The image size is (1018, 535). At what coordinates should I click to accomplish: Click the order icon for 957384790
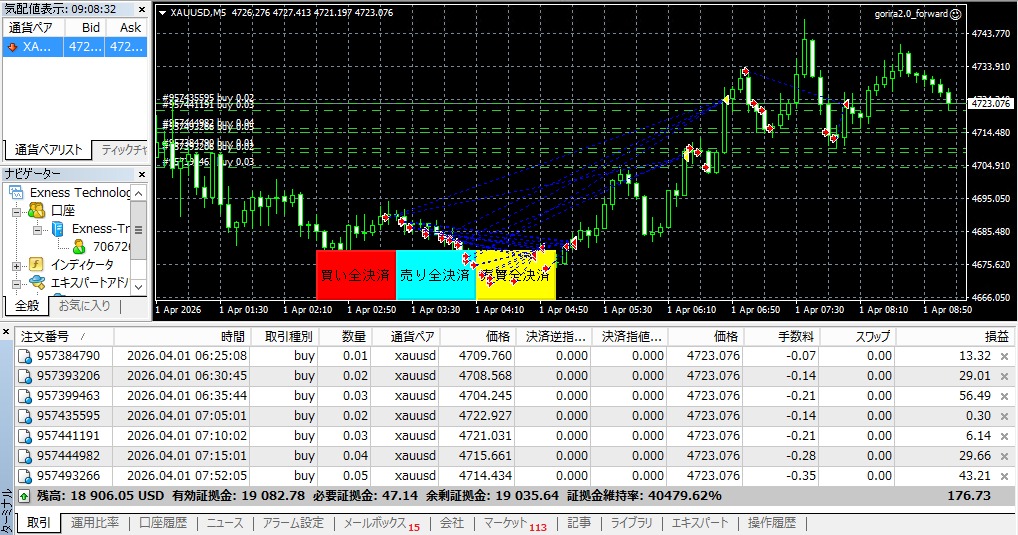tap(25, 356)
